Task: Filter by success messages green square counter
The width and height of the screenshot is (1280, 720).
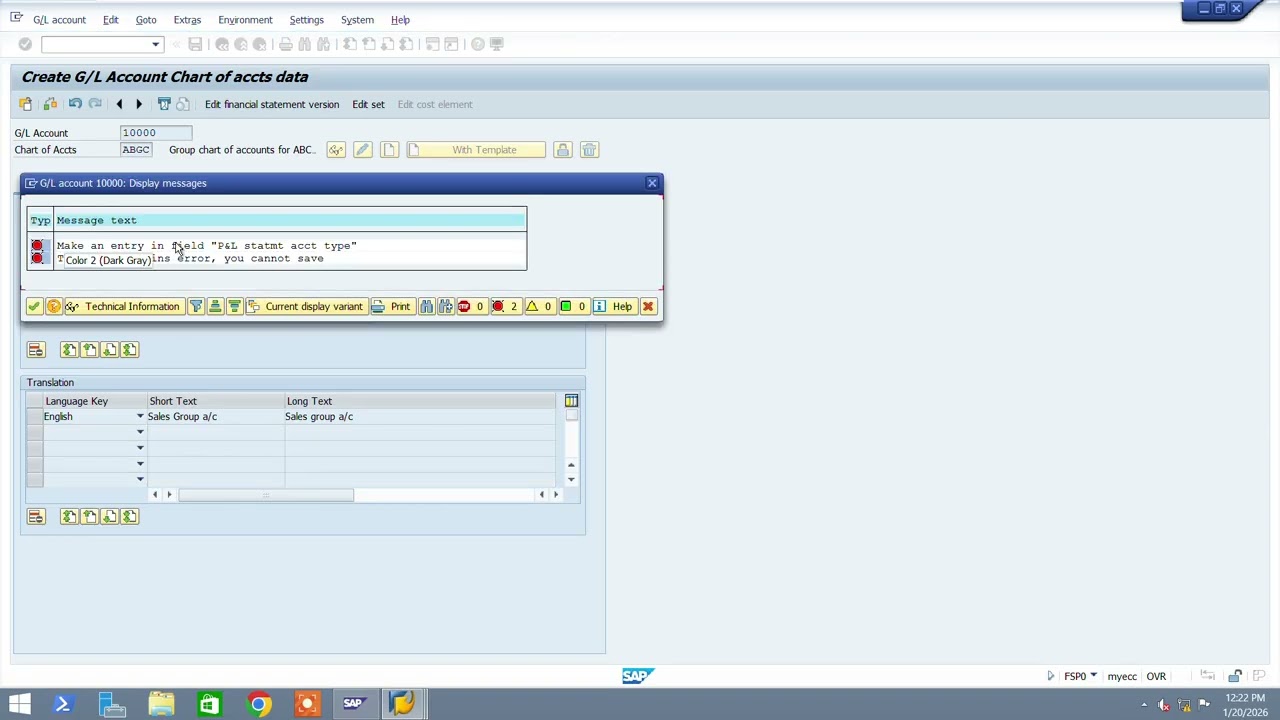Action: click(573, 307)
